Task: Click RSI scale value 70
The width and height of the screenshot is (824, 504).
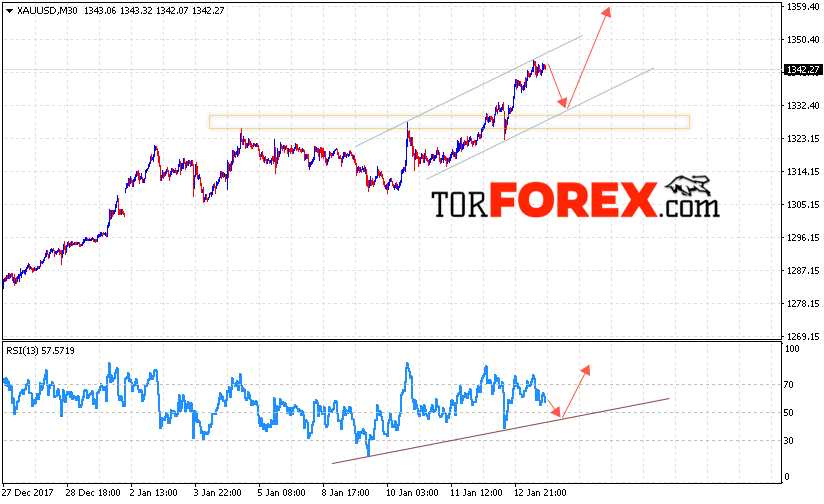Action: tap(788, 385)
